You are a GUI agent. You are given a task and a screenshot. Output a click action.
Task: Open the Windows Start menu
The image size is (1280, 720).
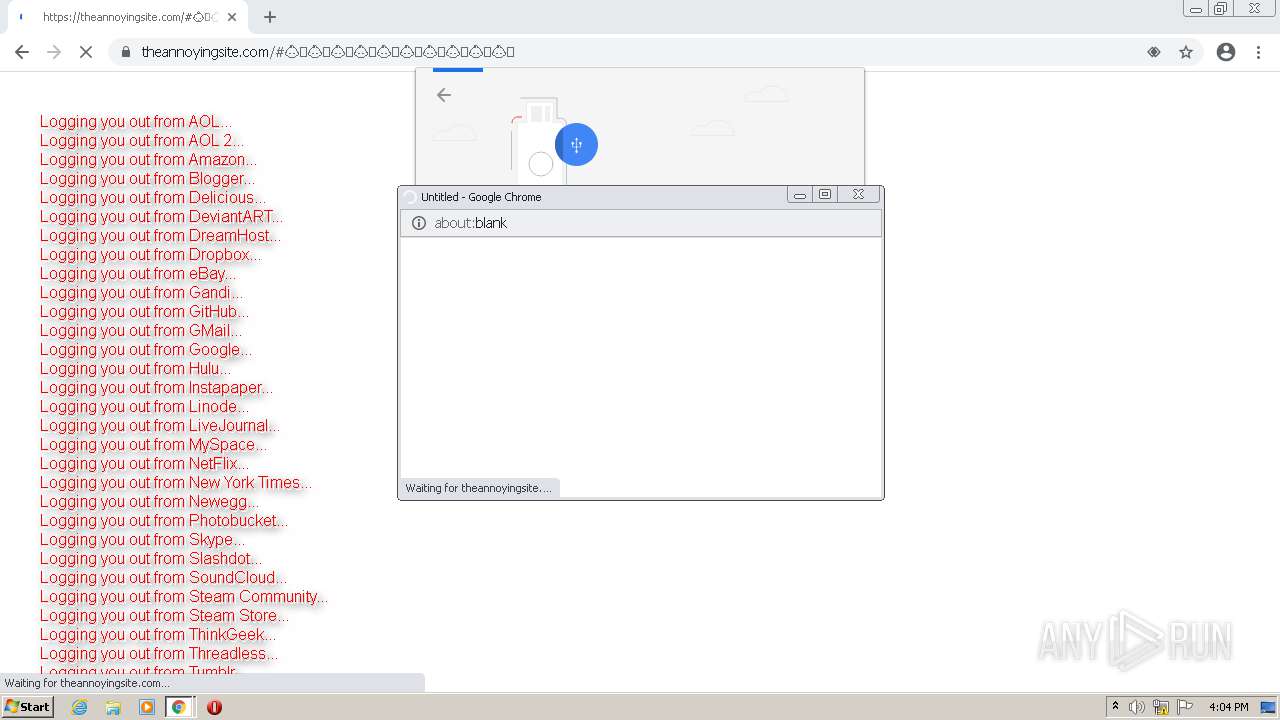tap(27, 707)
